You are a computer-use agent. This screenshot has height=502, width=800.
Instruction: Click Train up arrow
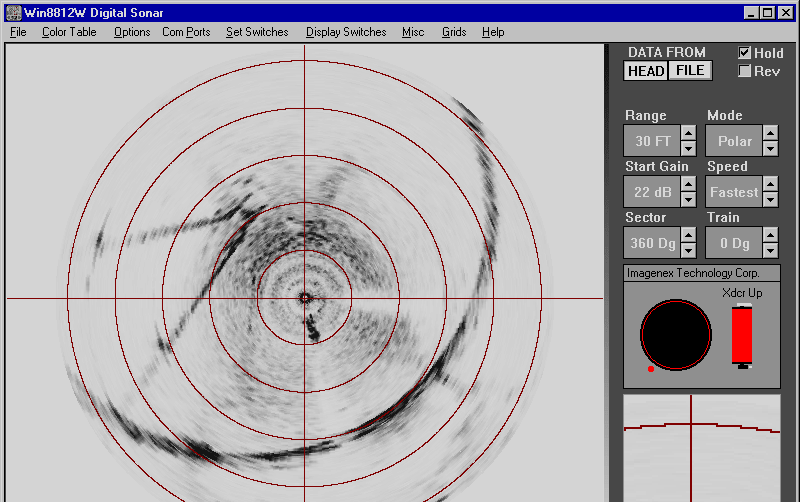(770, 235)
